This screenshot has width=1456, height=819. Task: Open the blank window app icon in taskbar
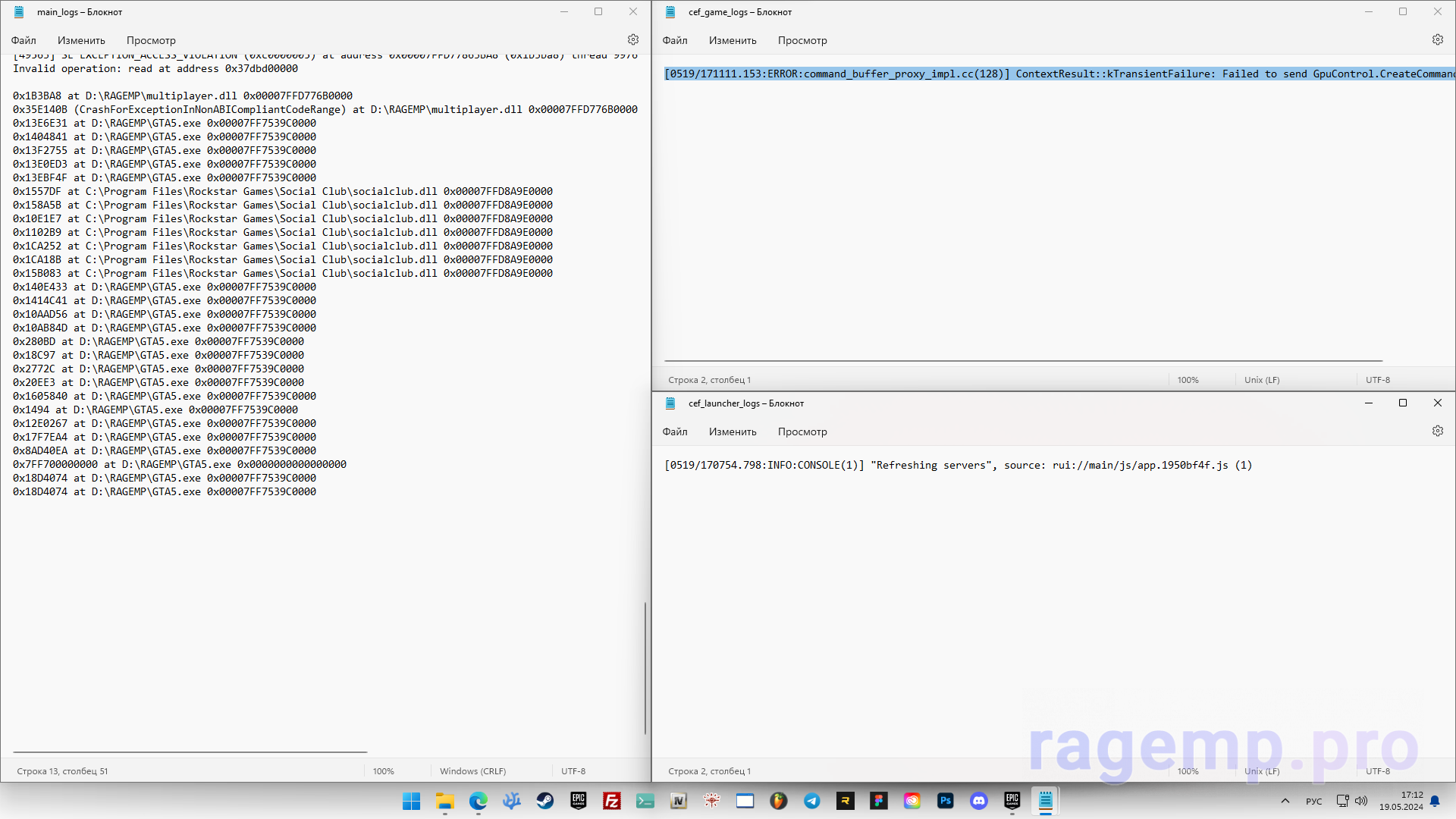[745, 801]
